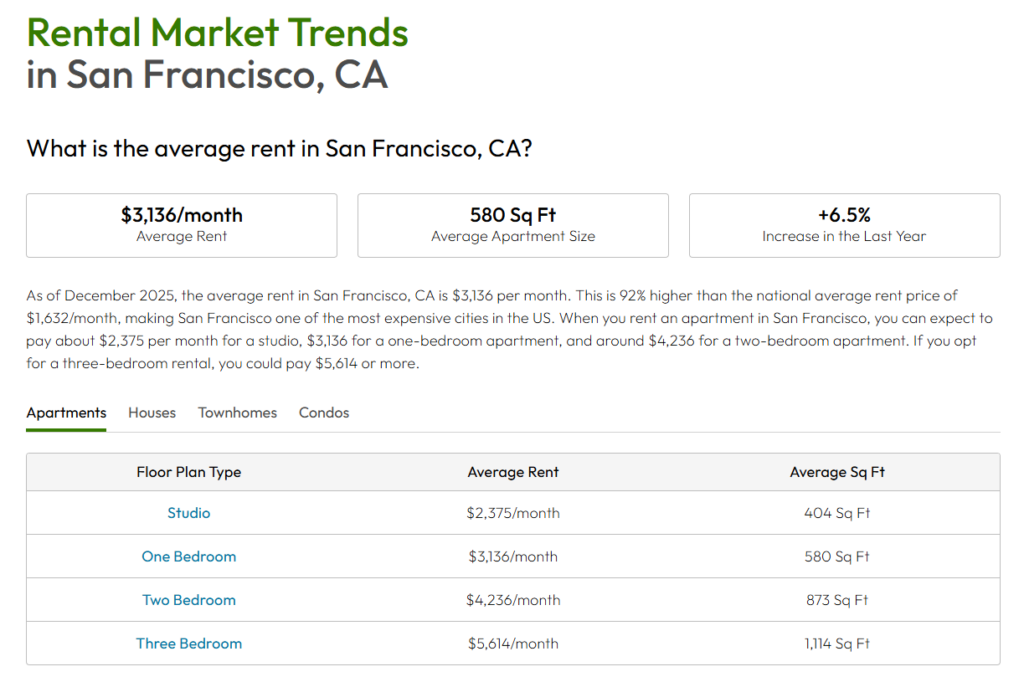Select the Average Apartment Size card
Screen dimensions: 1024x682
coord(512,225)
